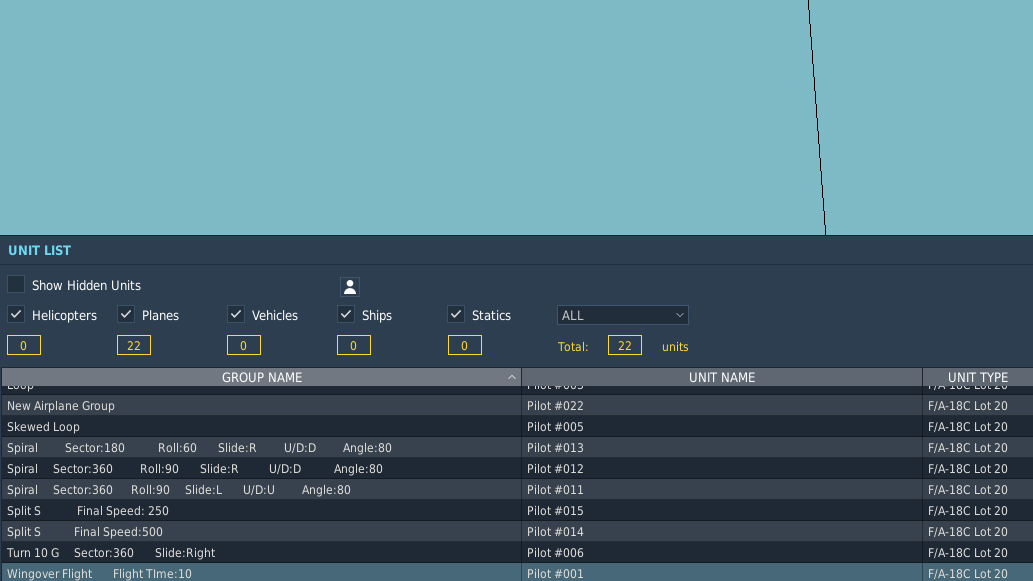
Task: Click the Total units count field
Action: [x=624, y=345]
